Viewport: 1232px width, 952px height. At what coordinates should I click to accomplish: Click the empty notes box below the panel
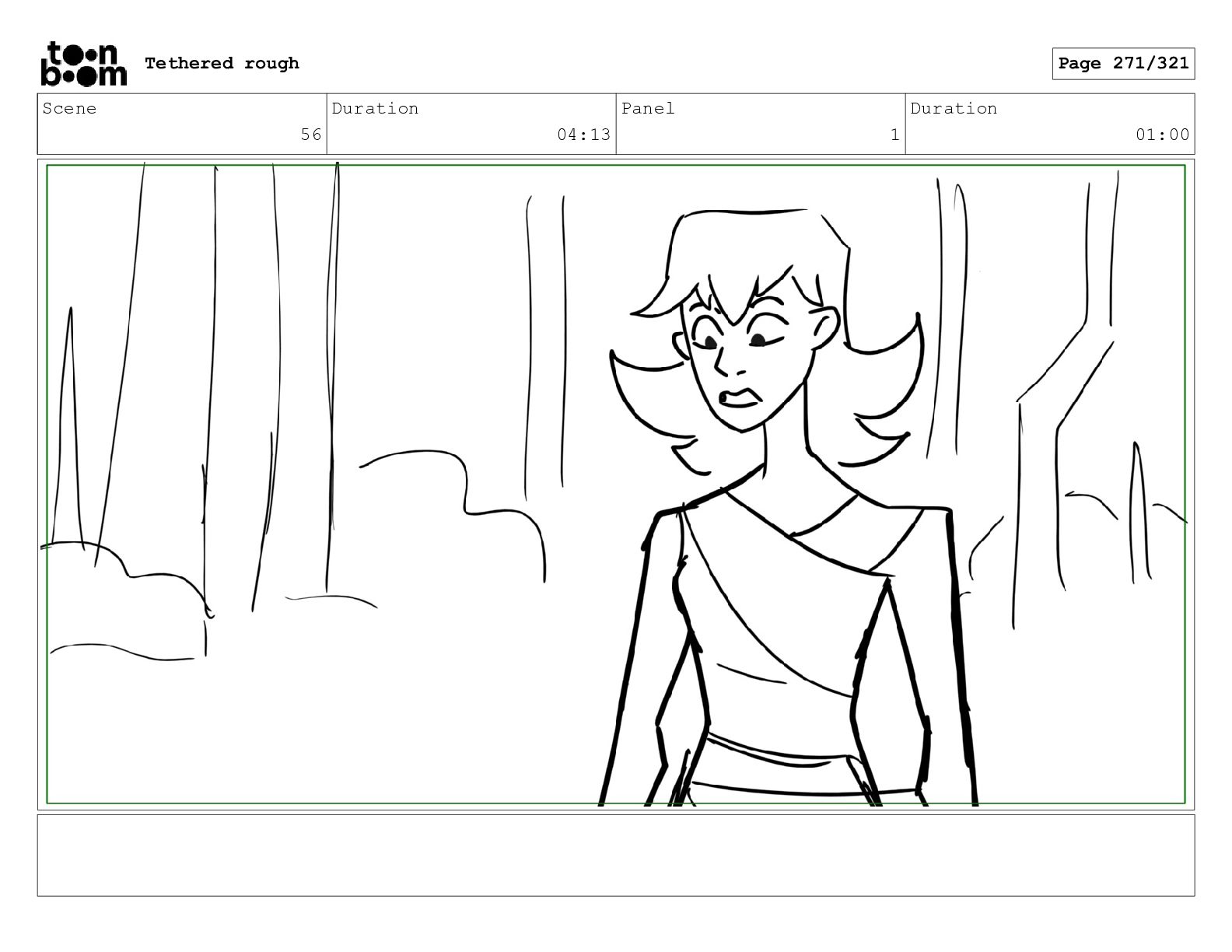pyautogui.click(x=616, y=856)
